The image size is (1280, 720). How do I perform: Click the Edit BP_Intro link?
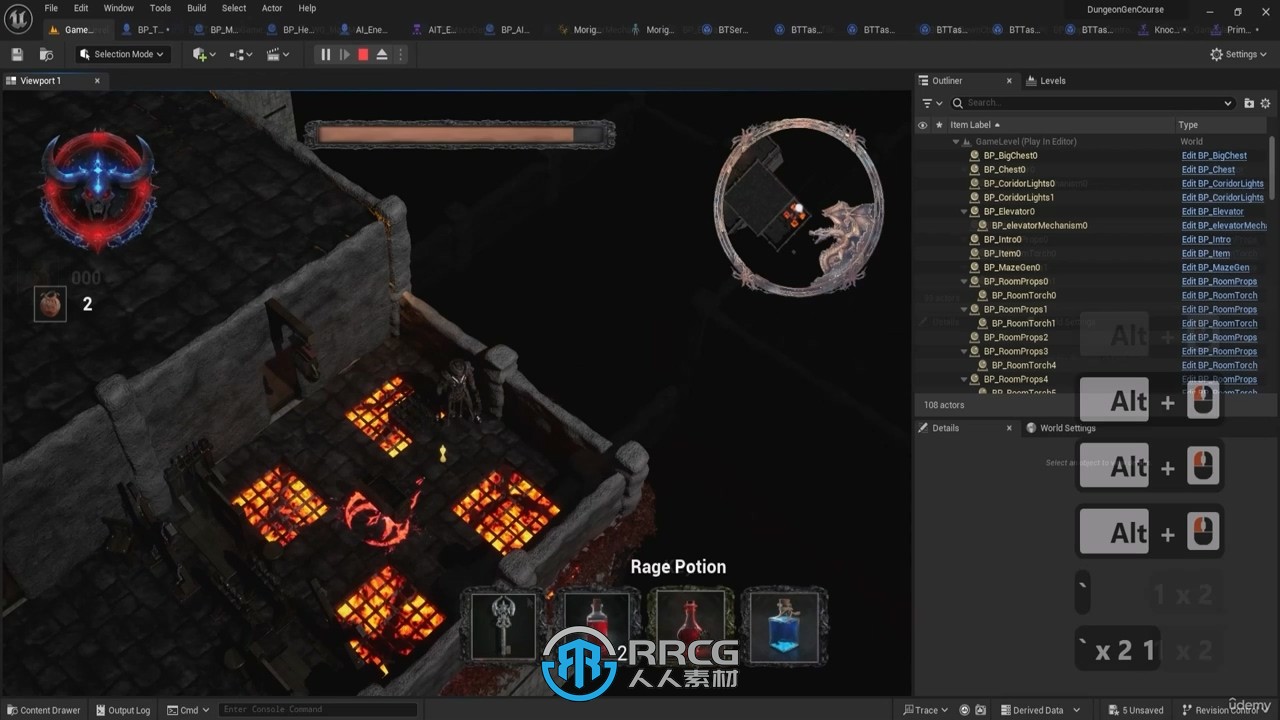1206,240
